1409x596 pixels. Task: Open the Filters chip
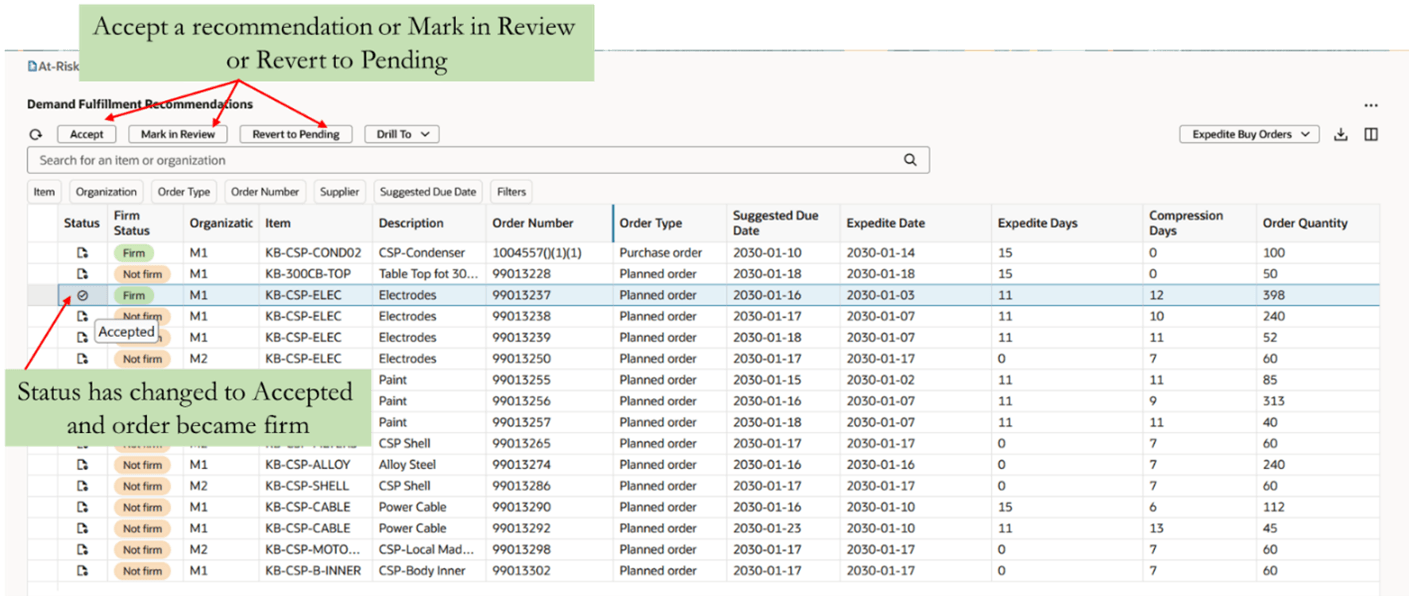click(x=511, y=192)
